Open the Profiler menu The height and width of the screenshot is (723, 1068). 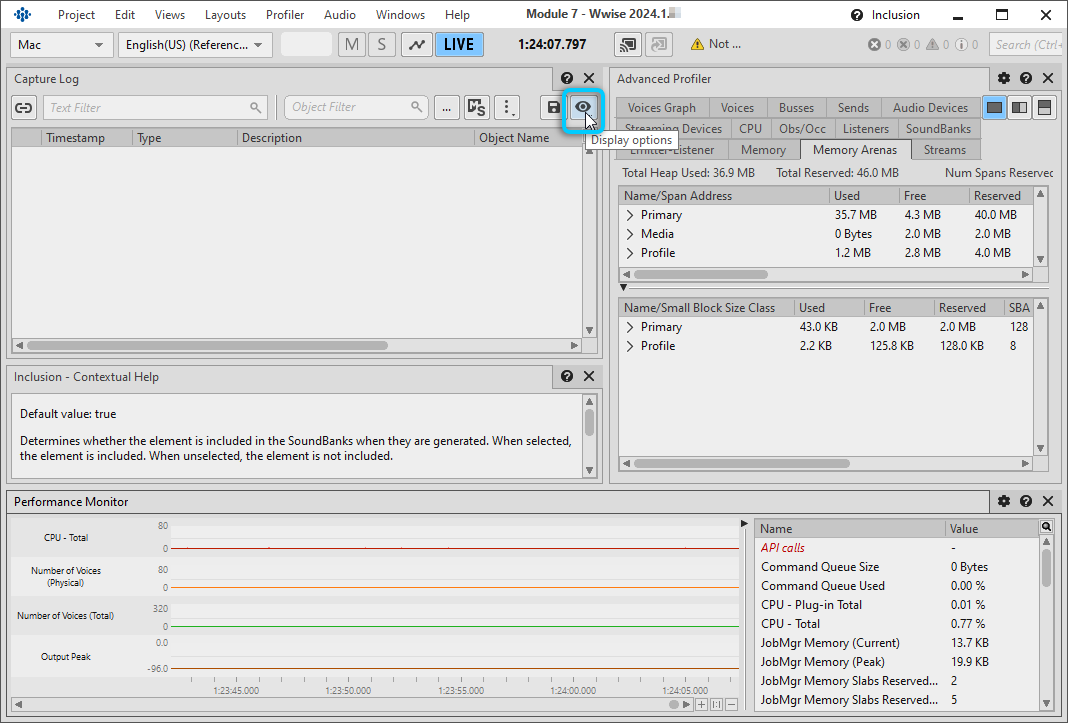[285, 15]
